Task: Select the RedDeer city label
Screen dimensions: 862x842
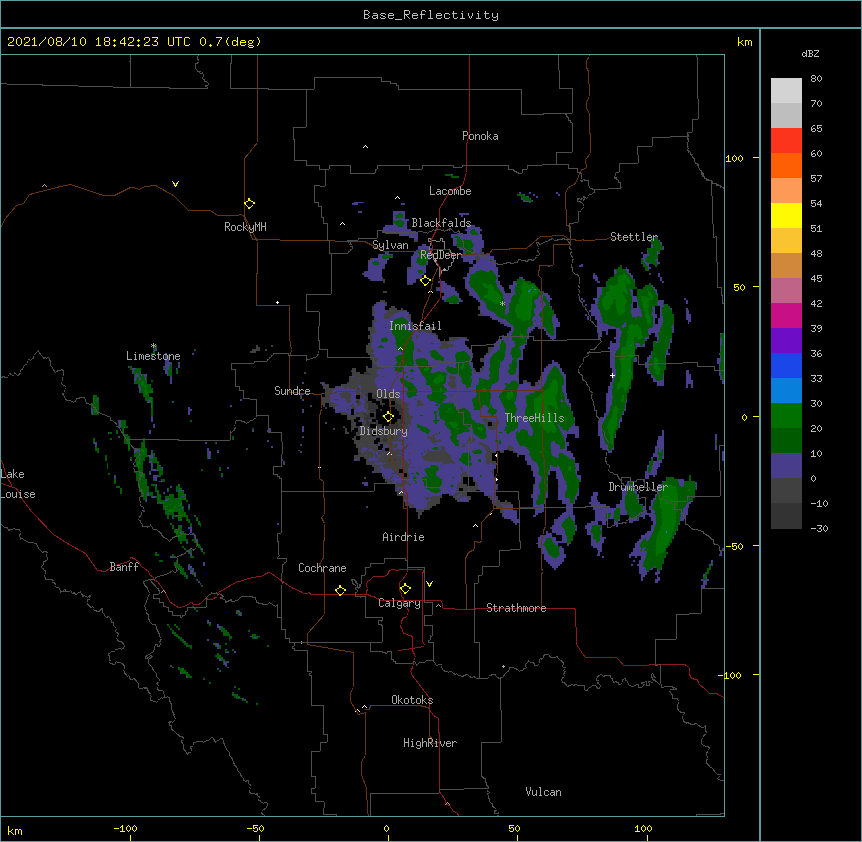Action: (x=441, y=255)
